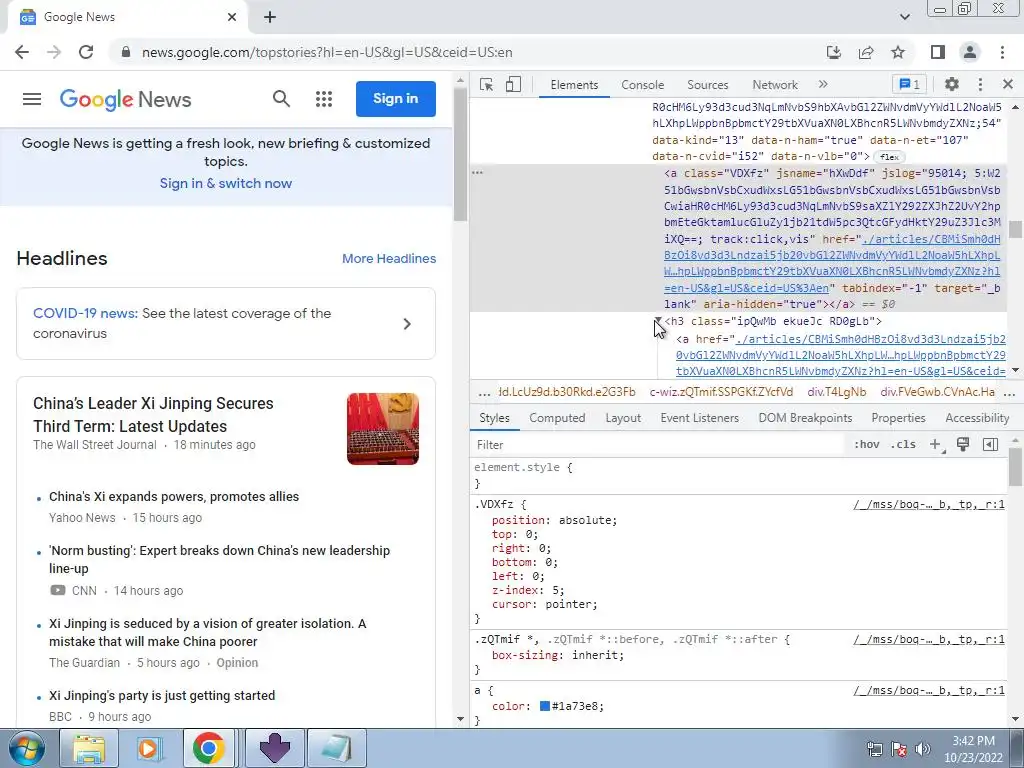Click the Xi Jinping article thumbnail
Viewport: 1024px width, 768px height.
tap(383, 429)
